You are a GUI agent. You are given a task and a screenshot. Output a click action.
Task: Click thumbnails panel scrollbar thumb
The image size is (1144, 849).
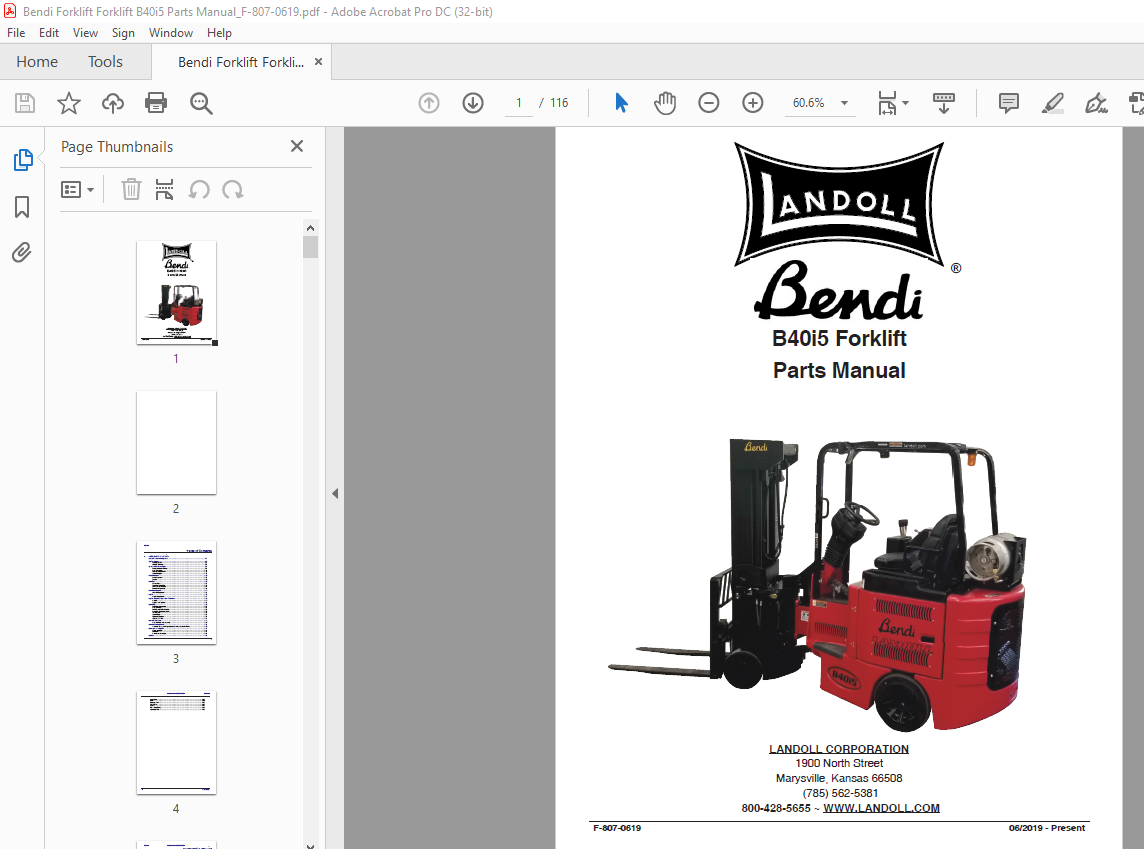pos(311,247)
